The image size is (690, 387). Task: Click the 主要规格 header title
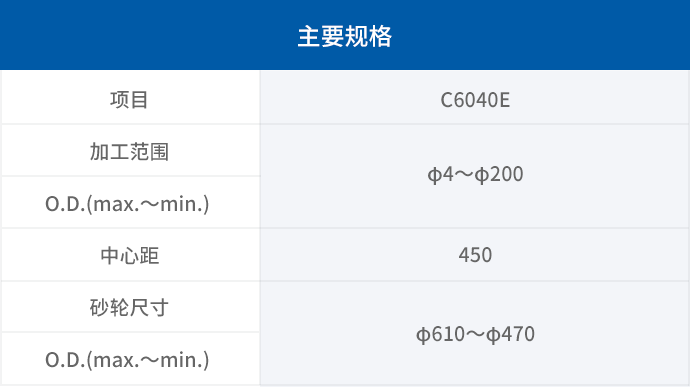tap(345, 36)
